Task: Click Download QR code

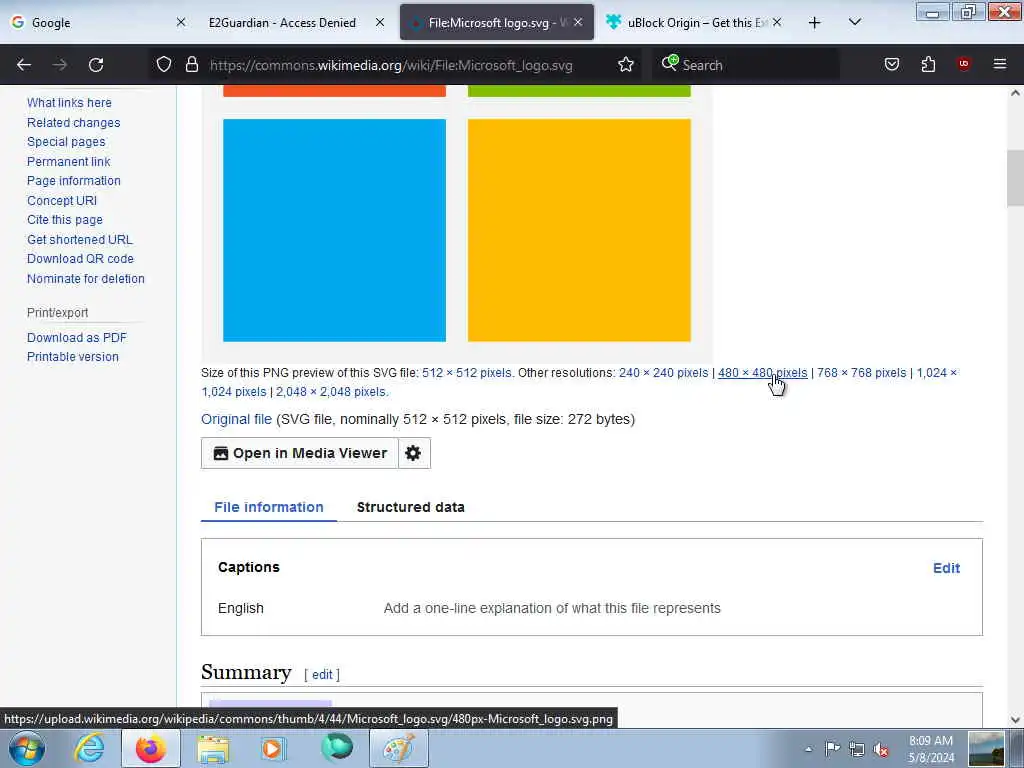Action: (x=80, y=259)
